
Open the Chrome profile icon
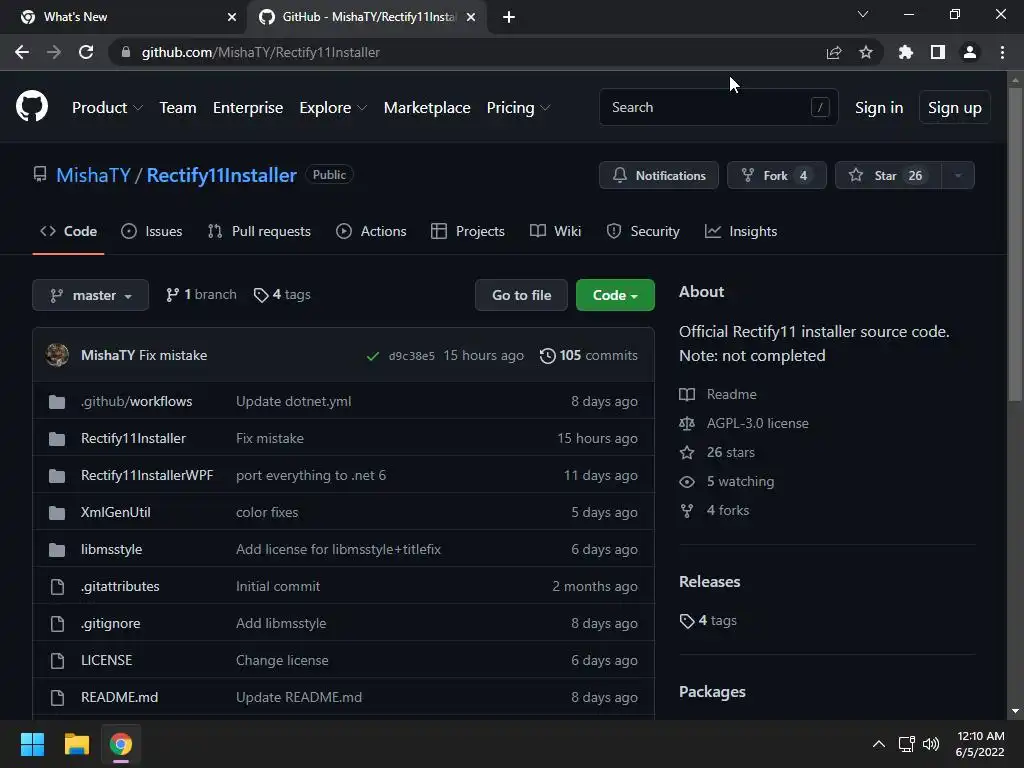pyautogui.click(x=970, y=52)
